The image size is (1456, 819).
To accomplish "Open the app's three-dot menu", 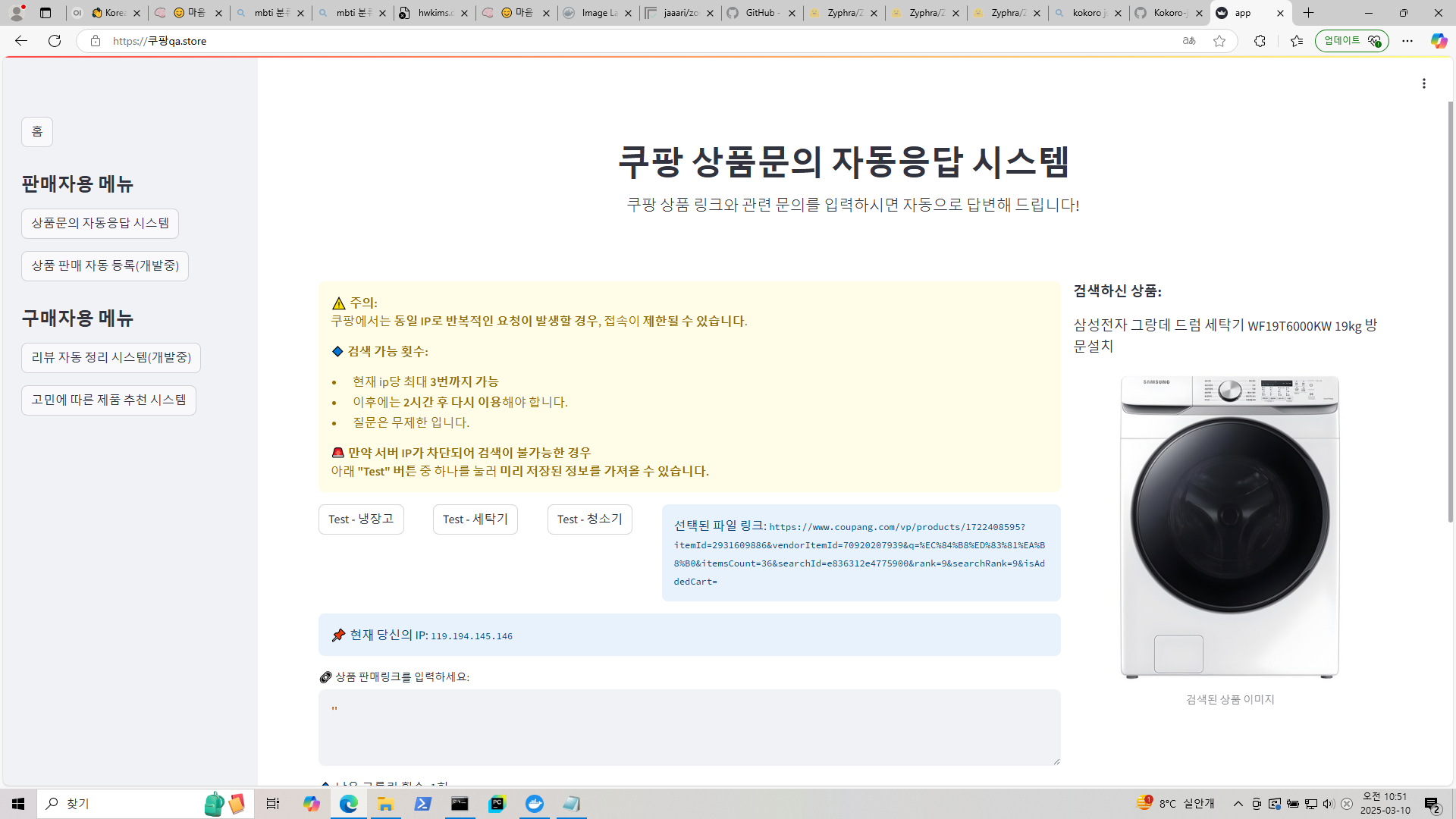I will pyautogui.click(x=1424, y=83).
